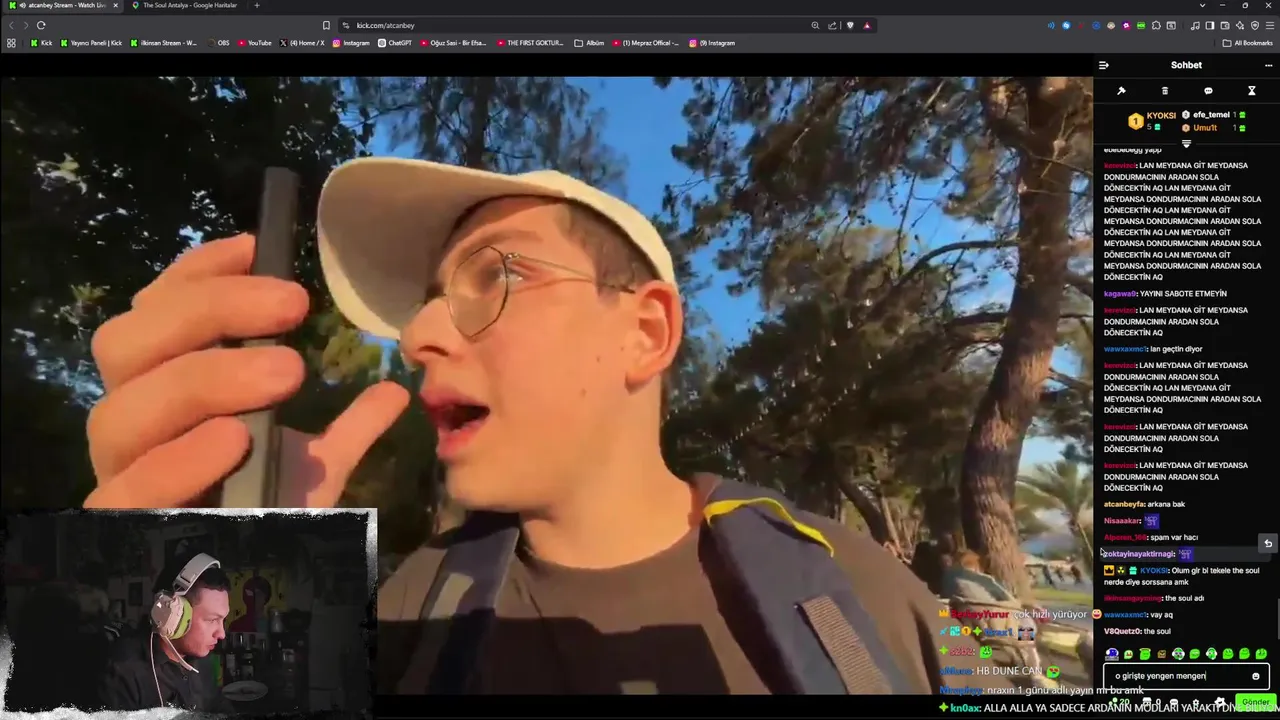
Task: Open the Oğuz Sasi bookmark
Action: (453, 43)
